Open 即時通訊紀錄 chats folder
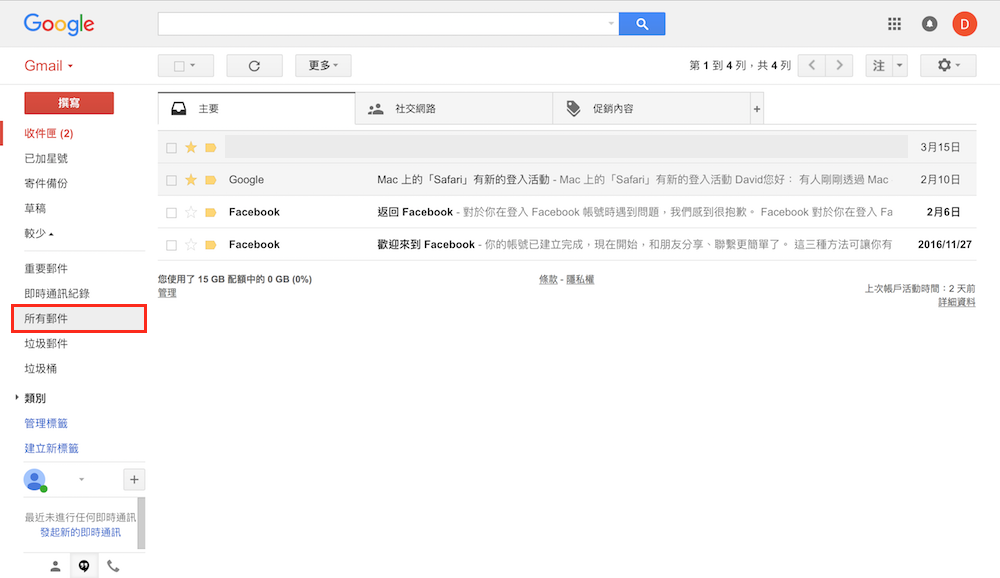Viewport: 1000px width, 578px height. [57, 293]
